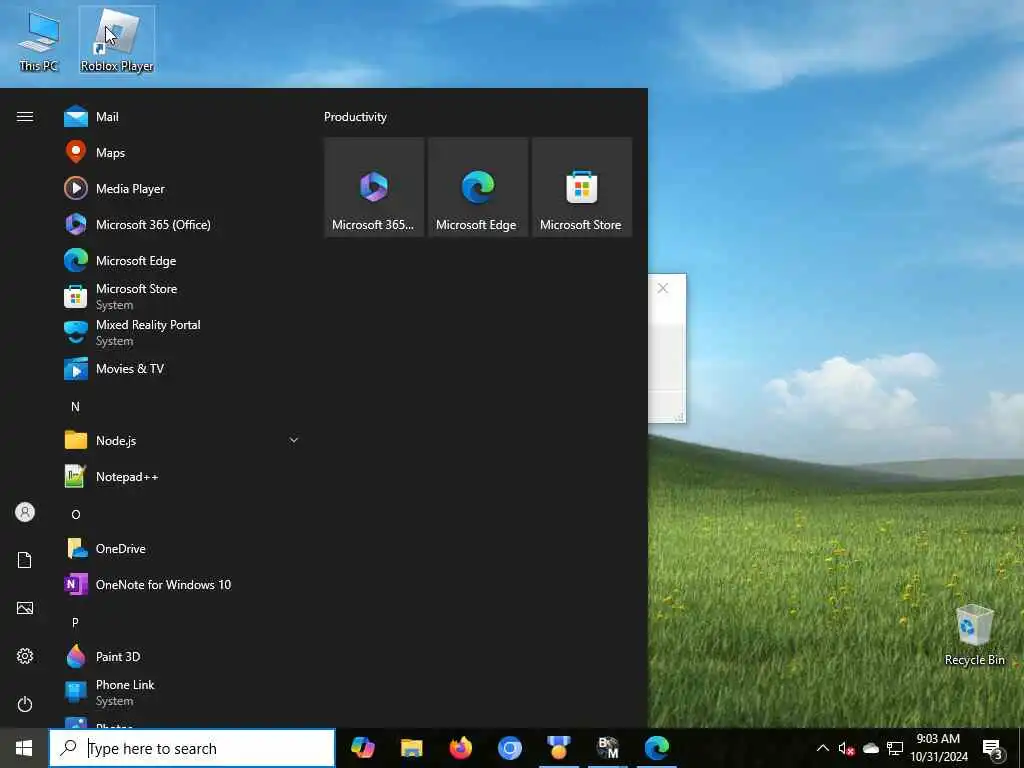
Task: Click the letter O section header
Action: [75, 515]
